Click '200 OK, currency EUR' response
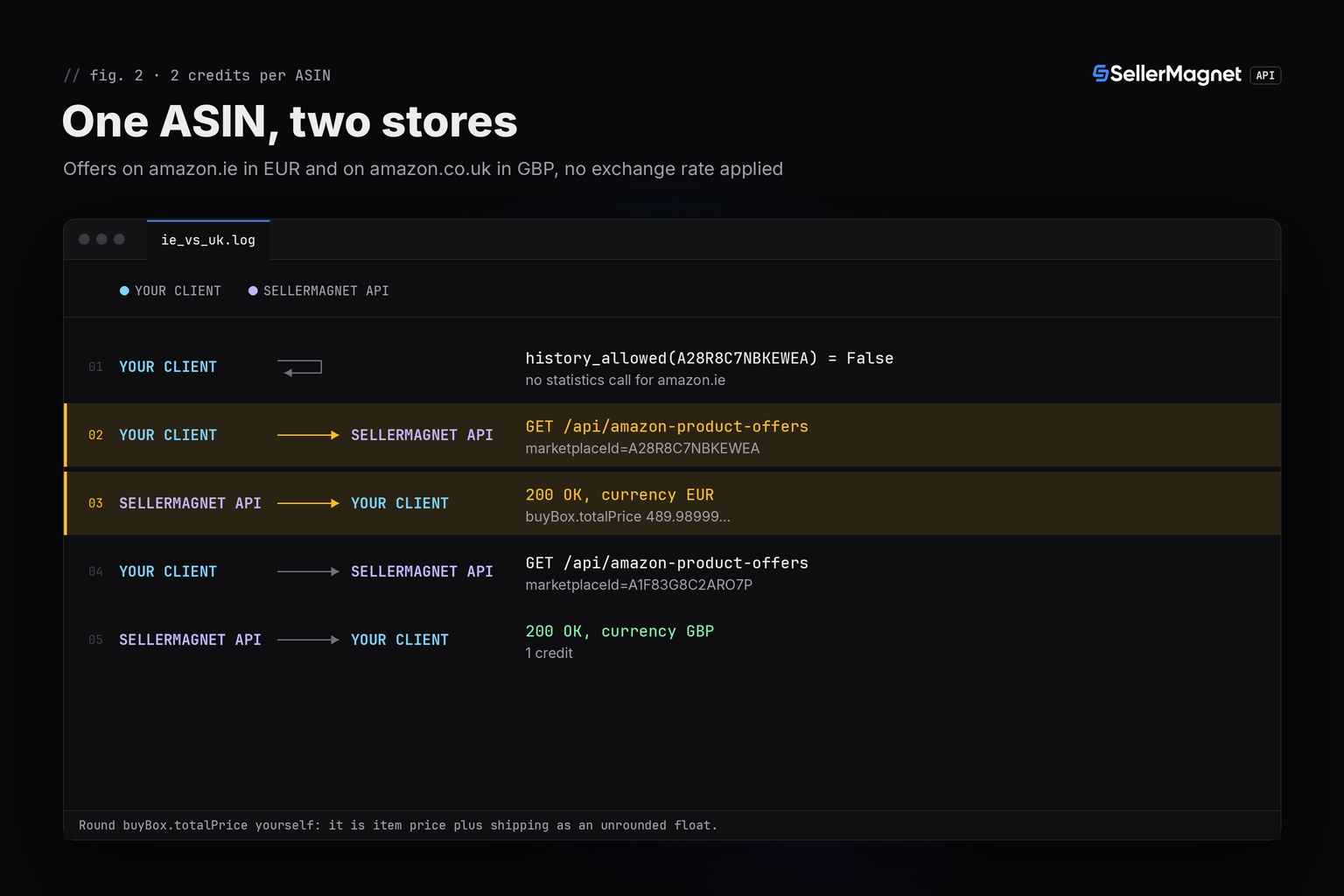Viewport: 1344px width, 896px height. coord(619,494)
